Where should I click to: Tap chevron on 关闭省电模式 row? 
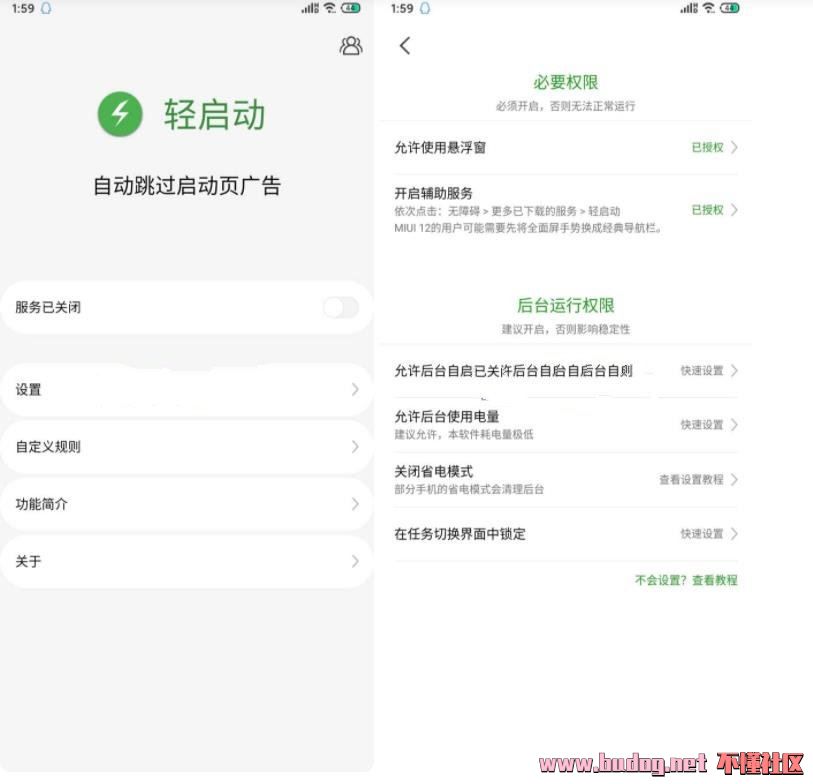734,480
